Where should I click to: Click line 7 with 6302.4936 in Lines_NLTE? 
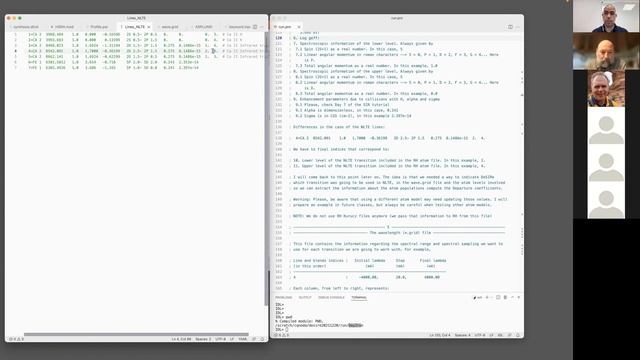[x=114, y=68]
